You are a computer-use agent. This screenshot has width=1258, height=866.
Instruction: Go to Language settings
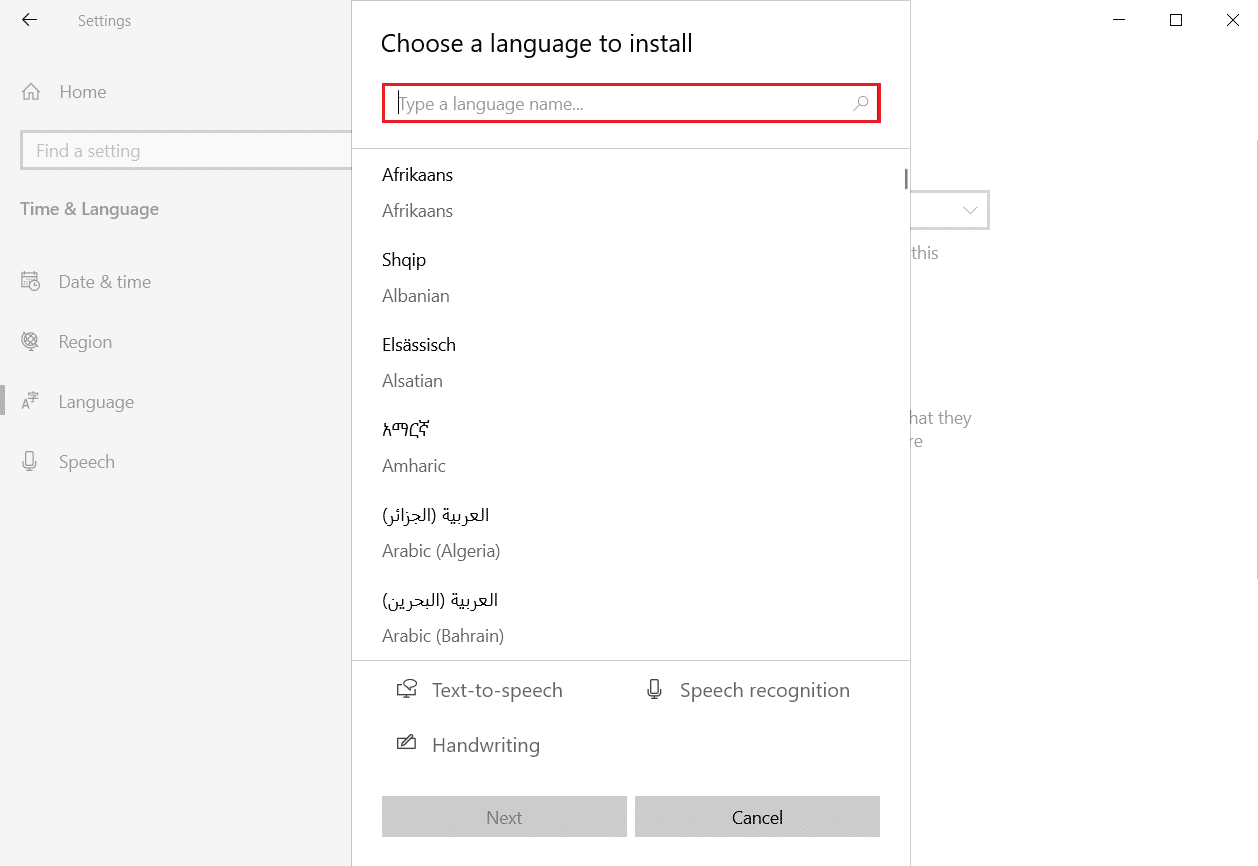96,402
